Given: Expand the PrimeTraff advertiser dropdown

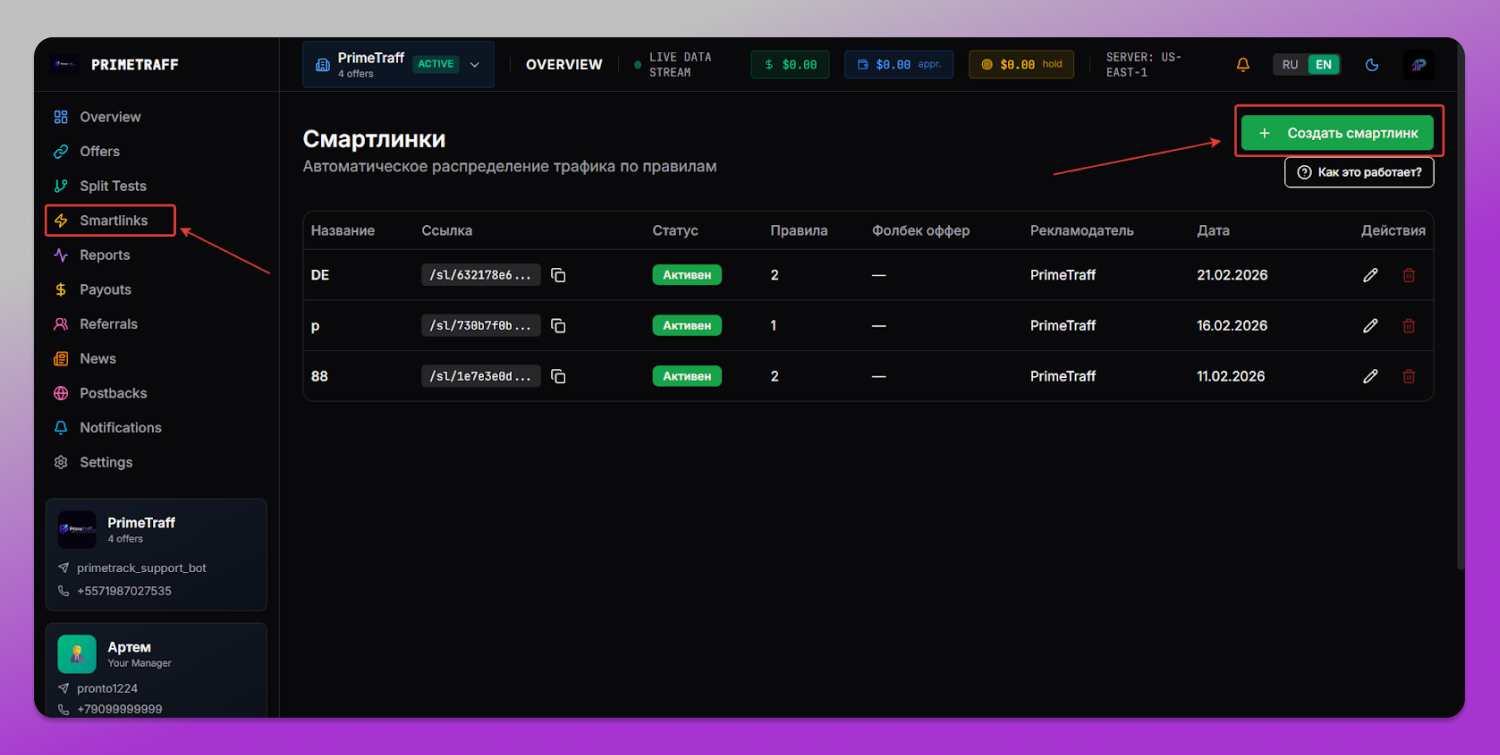Looking at the screenshot, I should point(398,64).
